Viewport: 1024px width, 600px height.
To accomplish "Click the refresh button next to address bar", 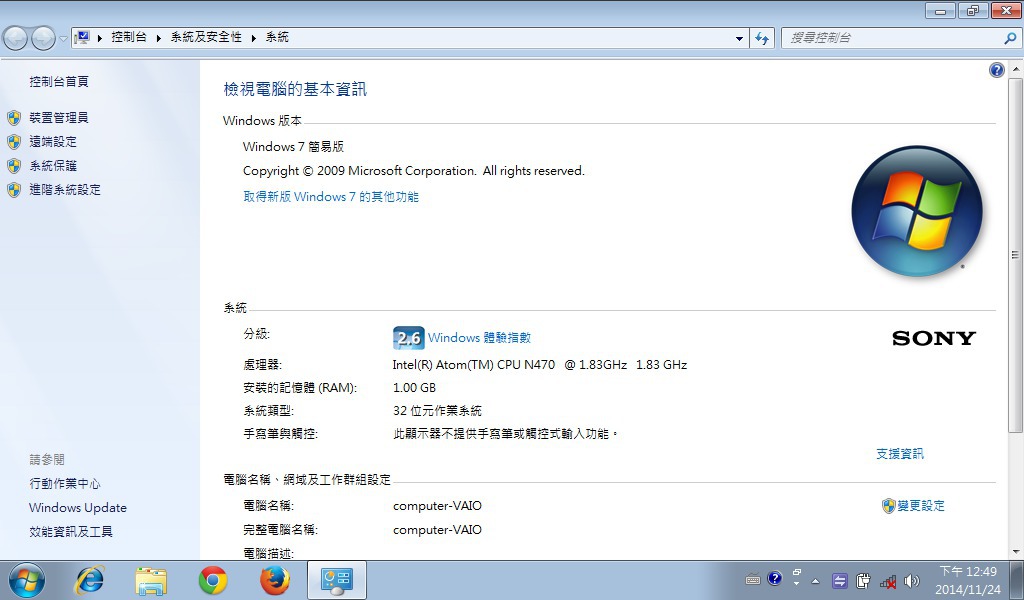I will tap(762, 39).
